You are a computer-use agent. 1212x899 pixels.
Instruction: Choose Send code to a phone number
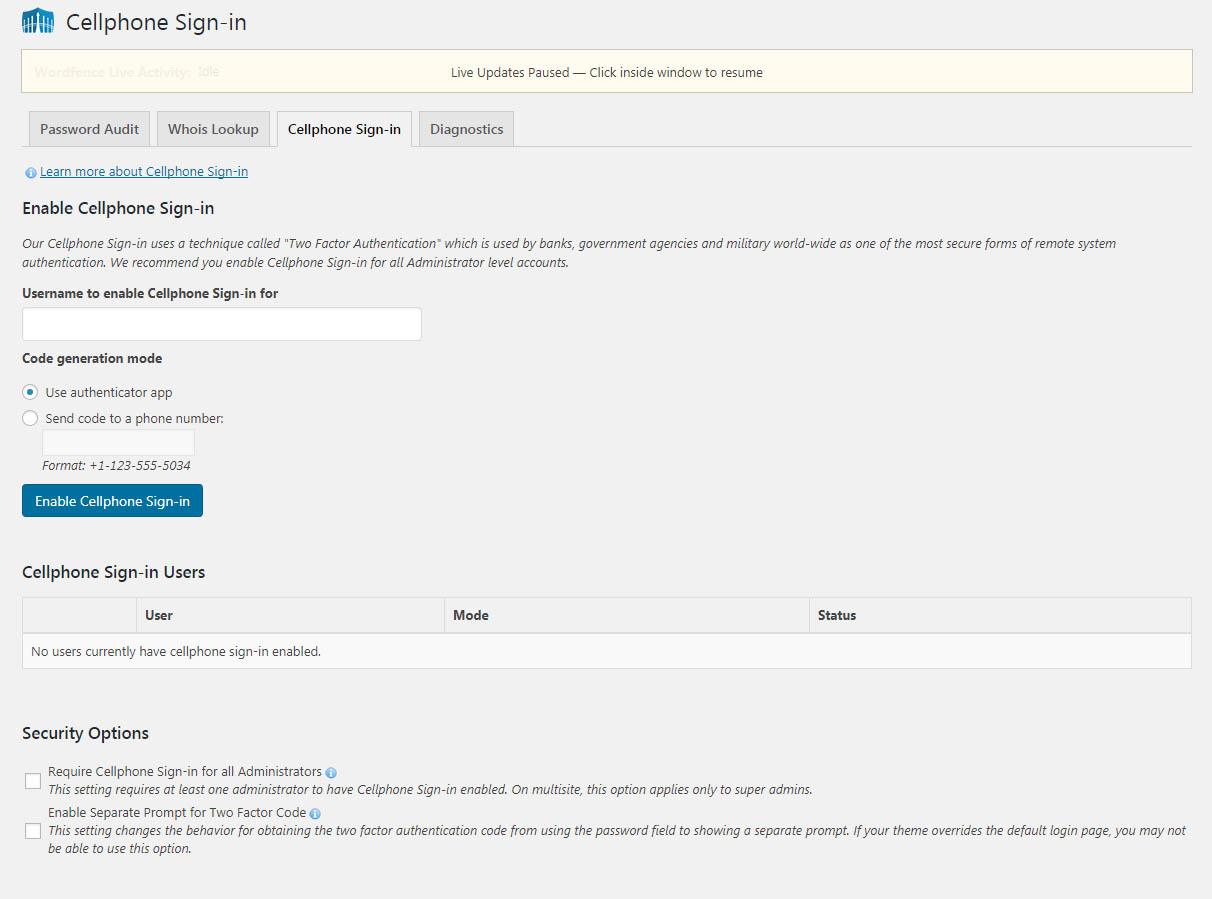point(30,418)
